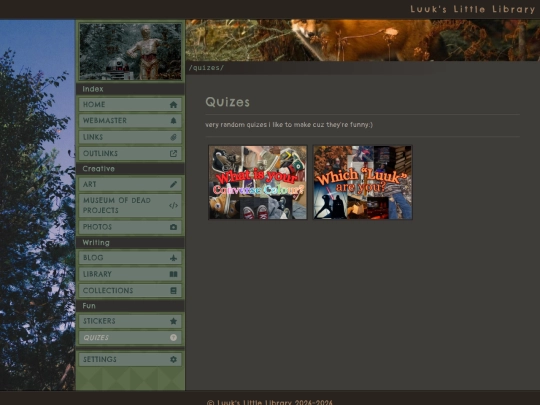
Task: Click the '/quizes/' breadcrumb path
Action: click(x=206, y=68)
